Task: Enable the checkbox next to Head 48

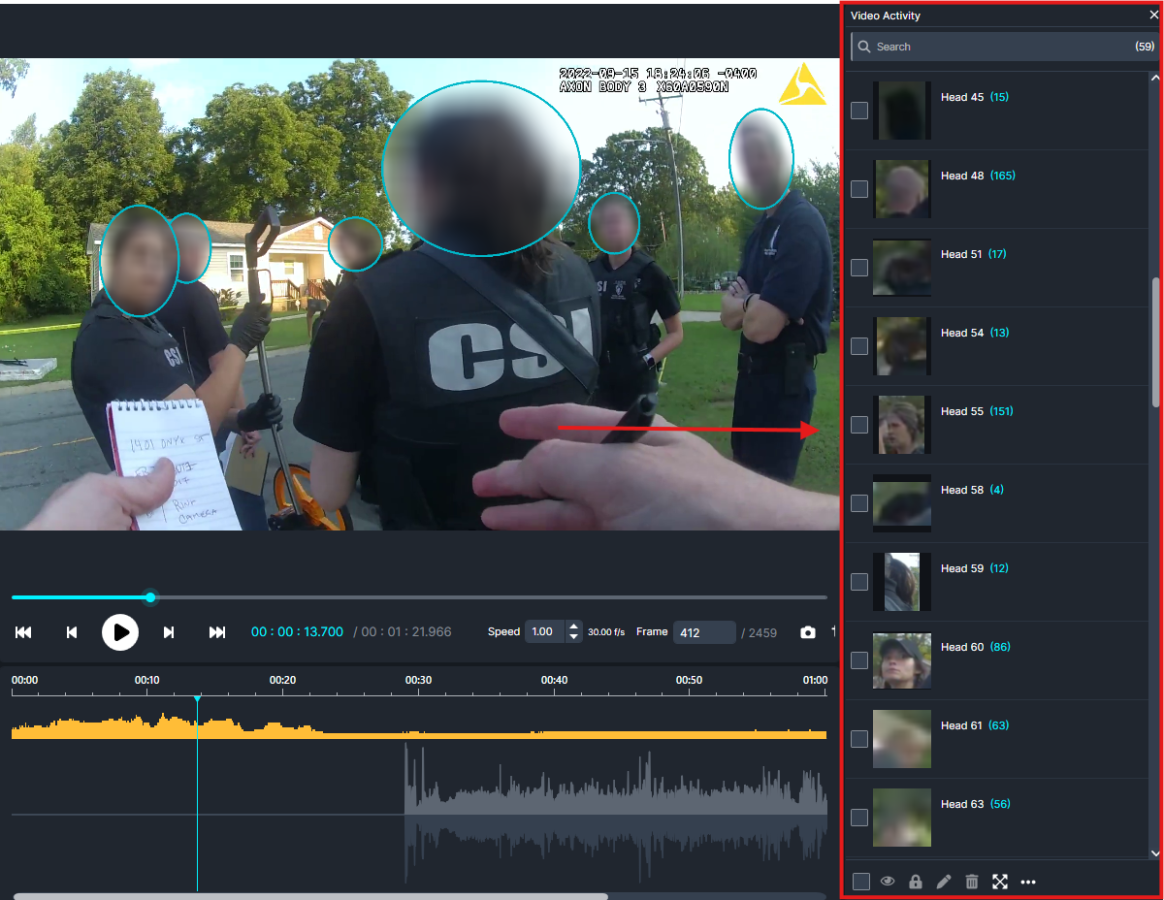Action: [x=859, y=189]
